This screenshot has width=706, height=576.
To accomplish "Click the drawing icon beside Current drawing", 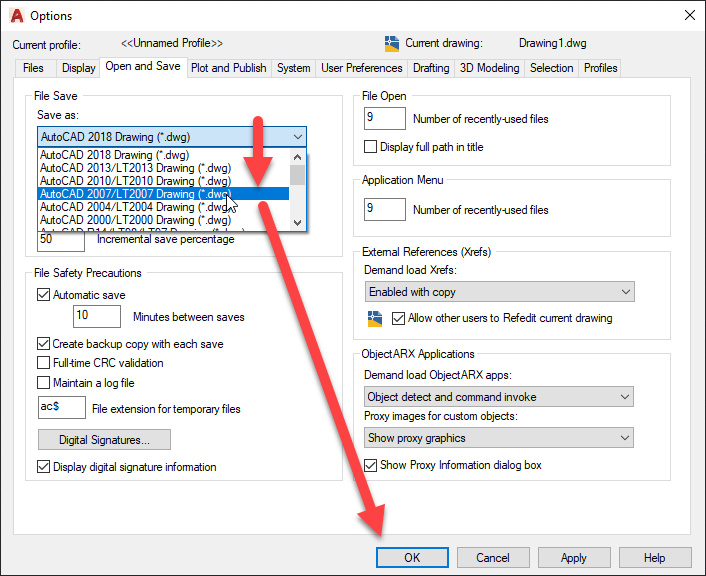I will coord(392,44).
